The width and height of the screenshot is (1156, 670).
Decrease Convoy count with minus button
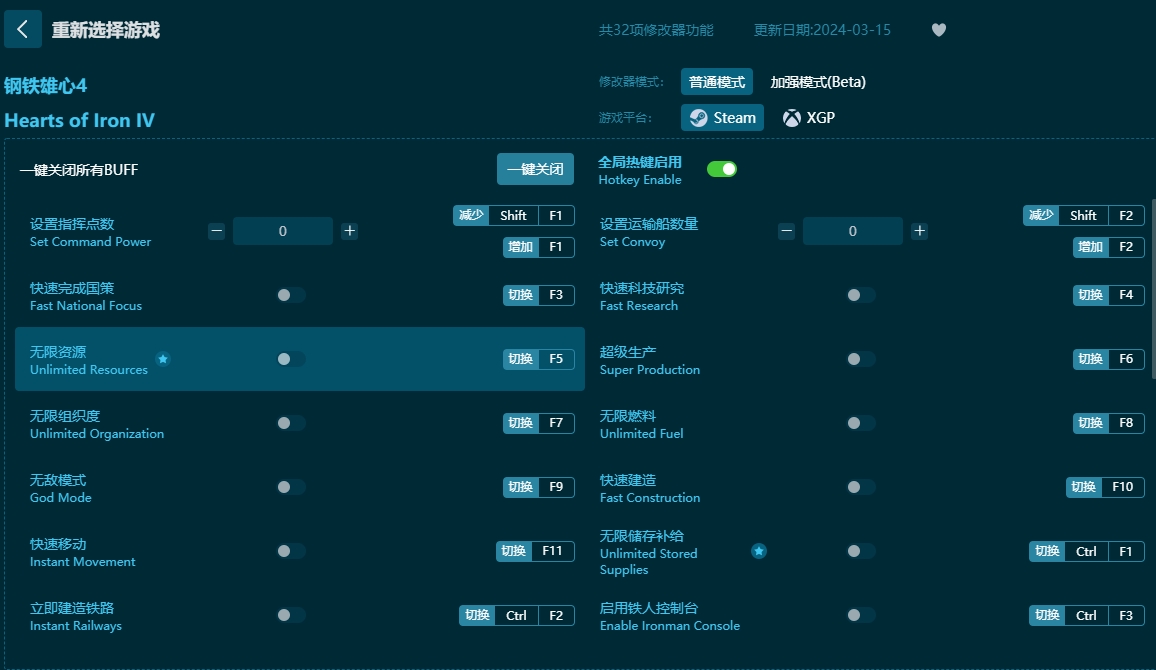coord(787,231)
